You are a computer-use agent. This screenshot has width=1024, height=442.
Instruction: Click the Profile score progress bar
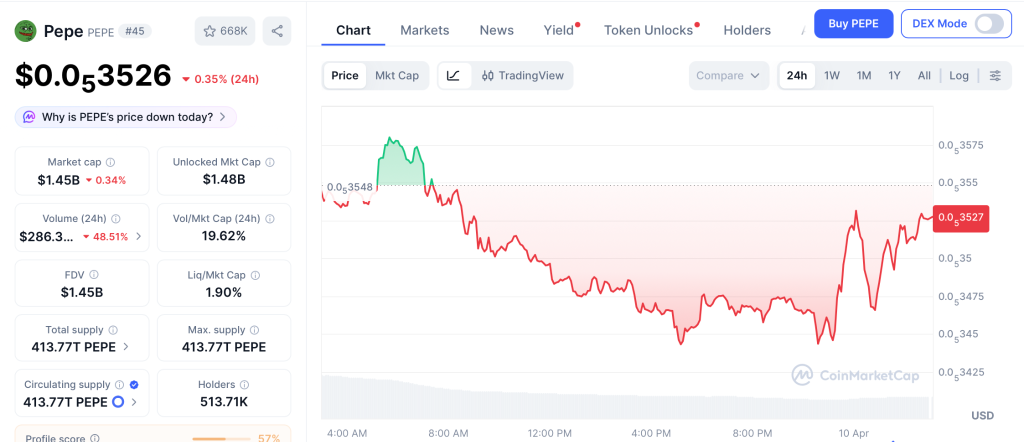pos(221,438)
